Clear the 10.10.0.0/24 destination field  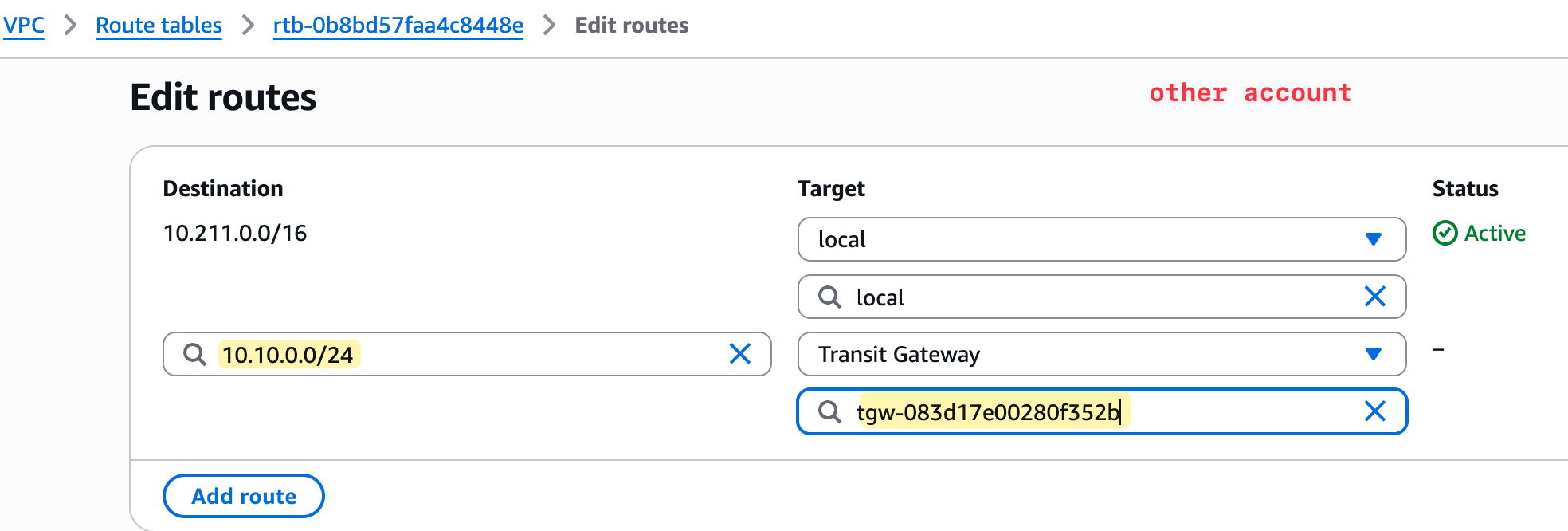[x=740, y=354]
